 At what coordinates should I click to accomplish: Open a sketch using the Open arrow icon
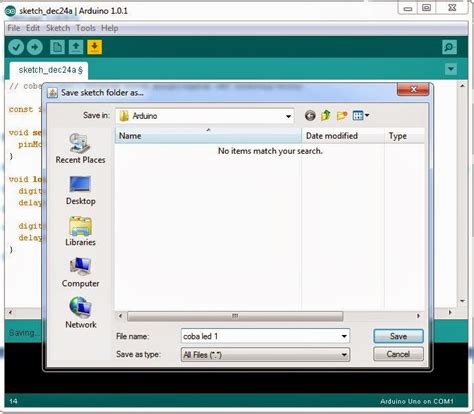click(76, 47)
